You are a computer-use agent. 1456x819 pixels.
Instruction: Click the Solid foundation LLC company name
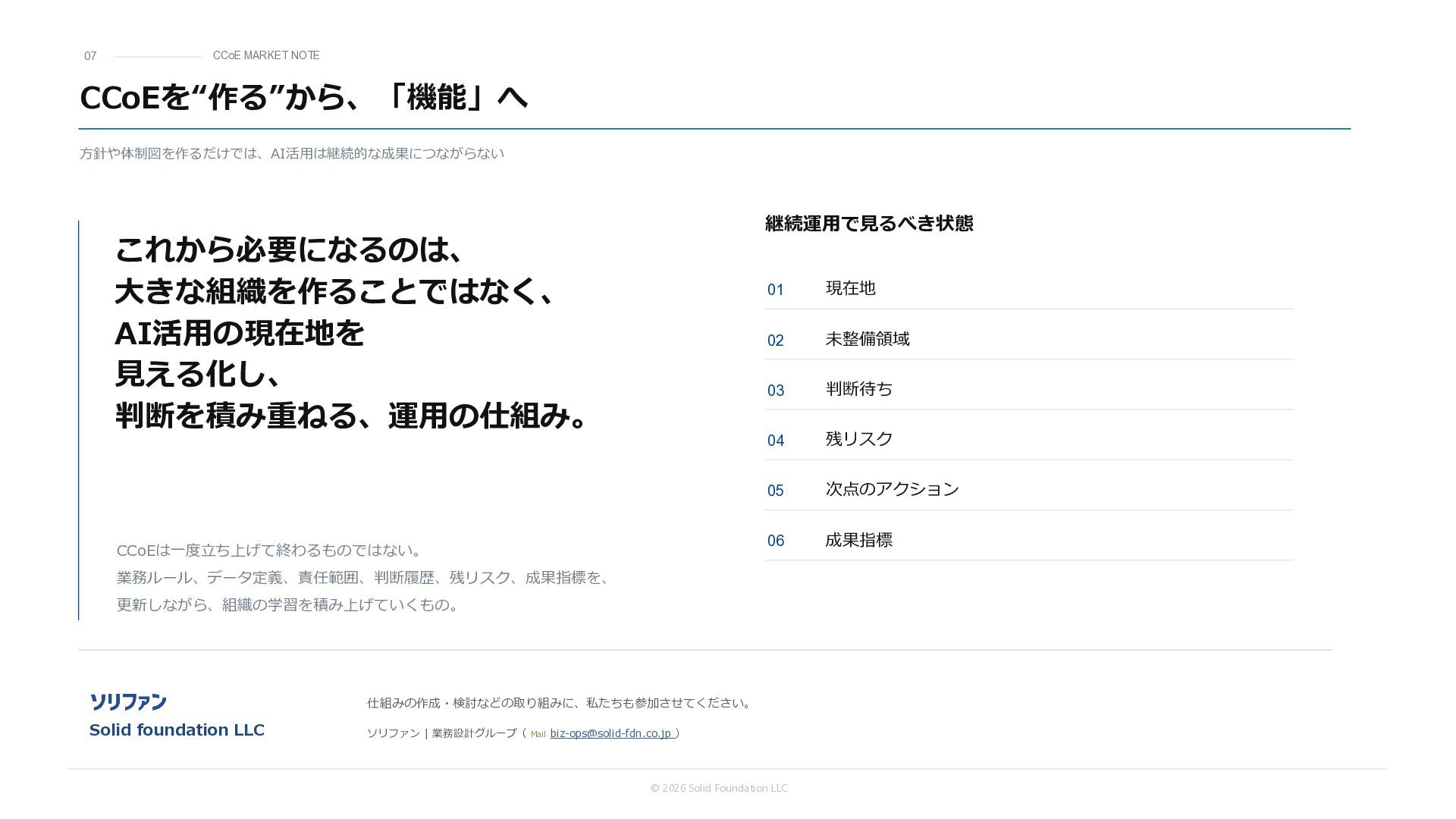(x=177, y=730)
